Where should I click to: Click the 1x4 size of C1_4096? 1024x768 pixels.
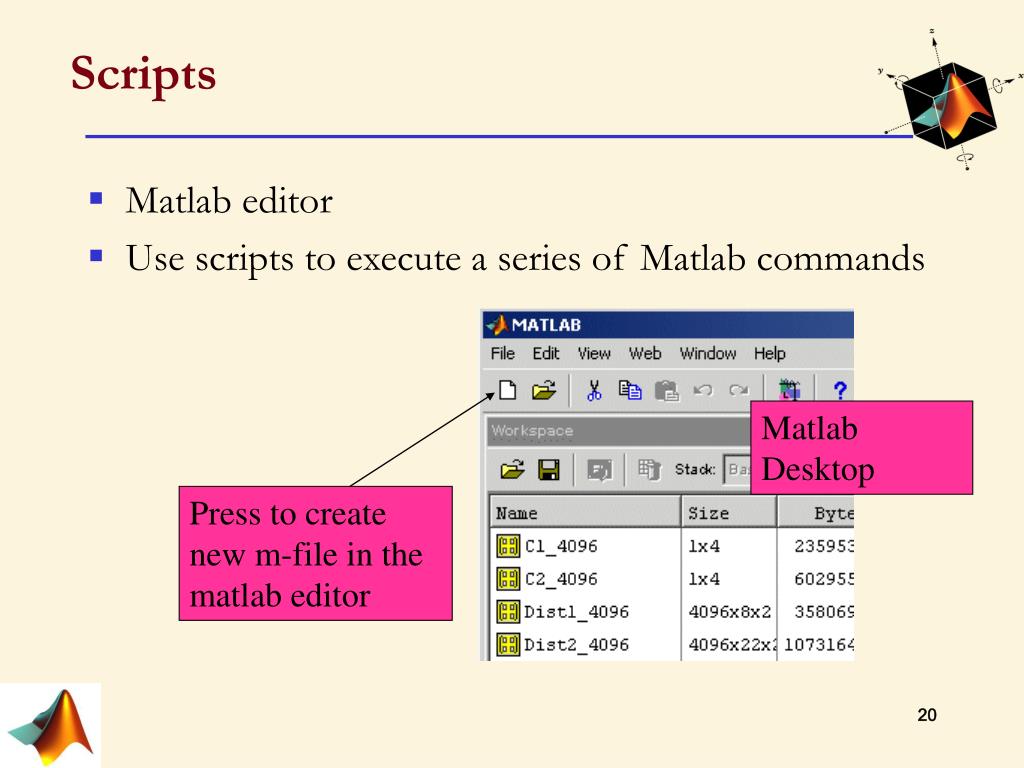click(704, 546)
